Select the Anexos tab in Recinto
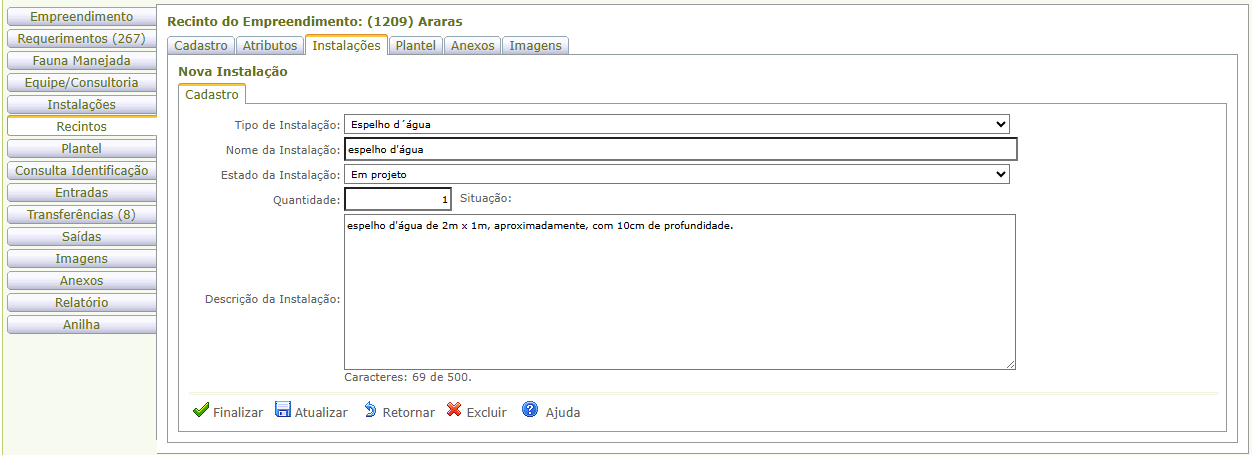The width and height of the screenshot is (1252, 455). [x=472, y=45]
